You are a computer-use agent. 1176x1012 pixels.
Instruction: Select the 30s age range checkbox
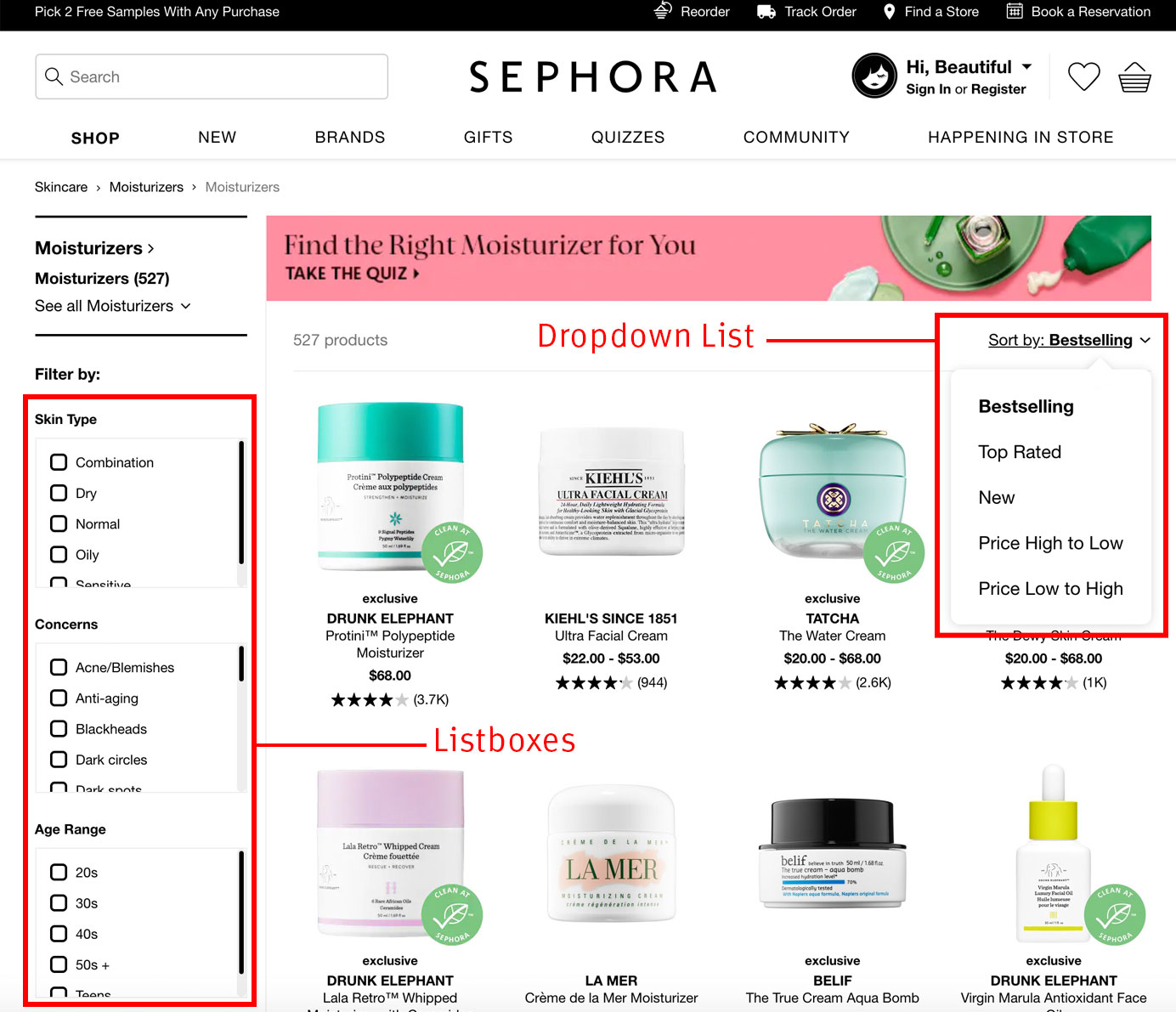pos(59,903)
